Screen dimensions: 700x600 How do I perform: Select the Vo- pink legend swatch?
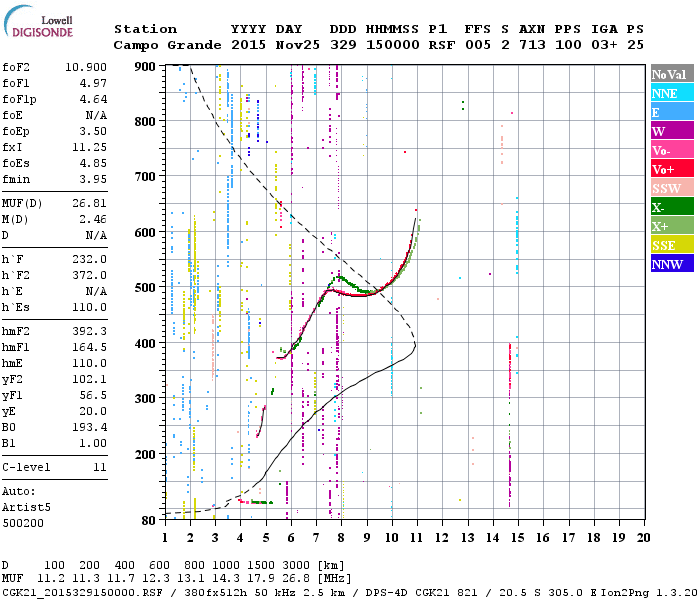coord(672,150)
